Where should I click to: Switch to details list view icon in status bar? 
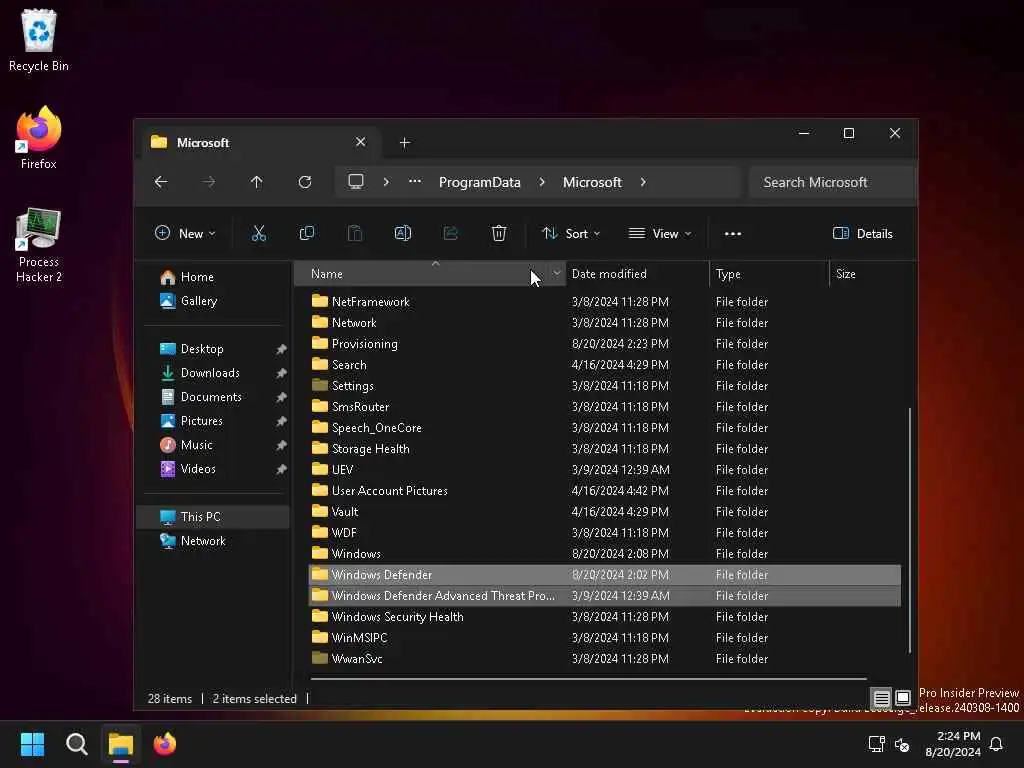pos(881,698)
